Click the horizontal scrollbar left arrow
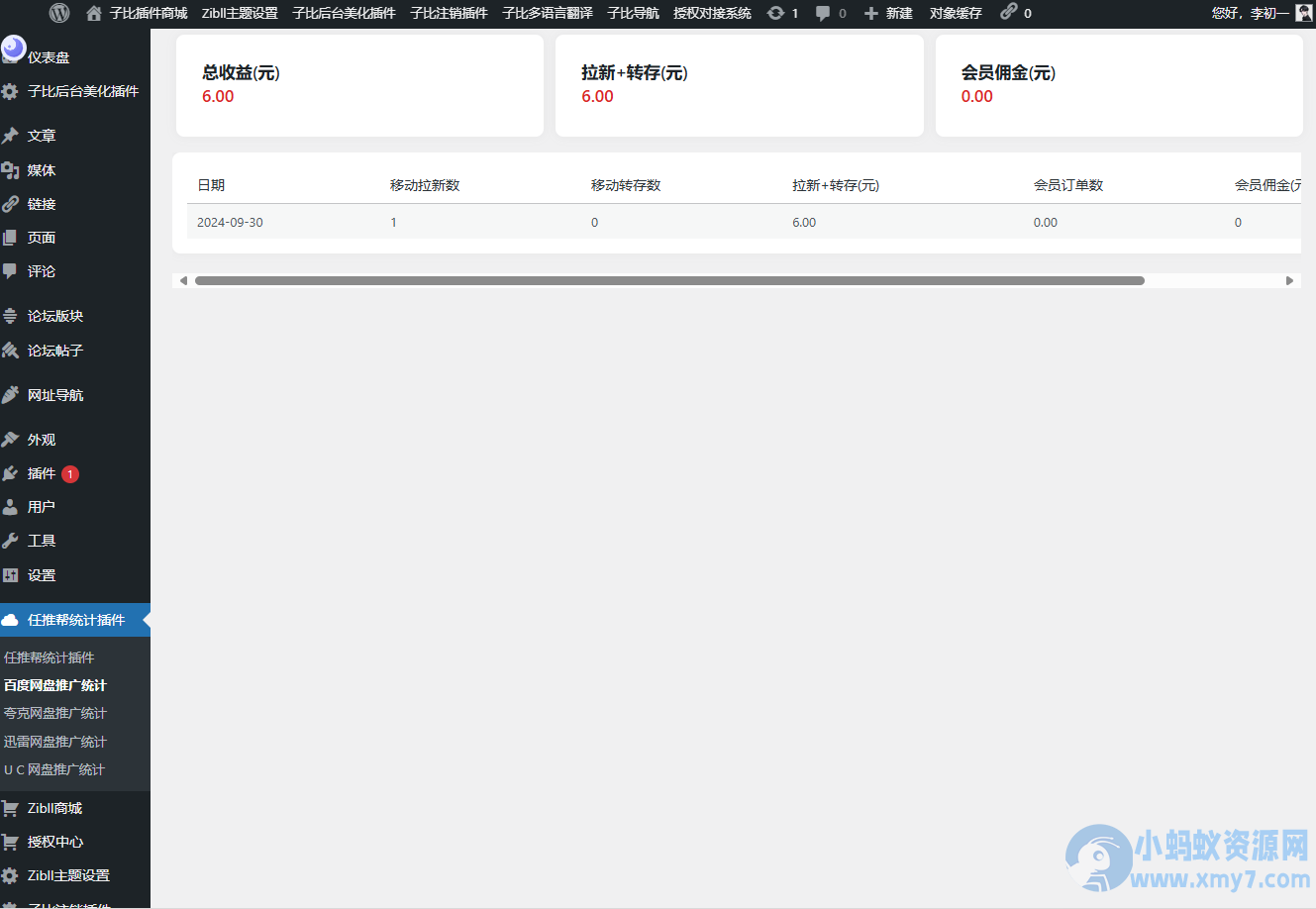Image resolution: width=1316 pixels, height=909 pixels. (183, 280)
